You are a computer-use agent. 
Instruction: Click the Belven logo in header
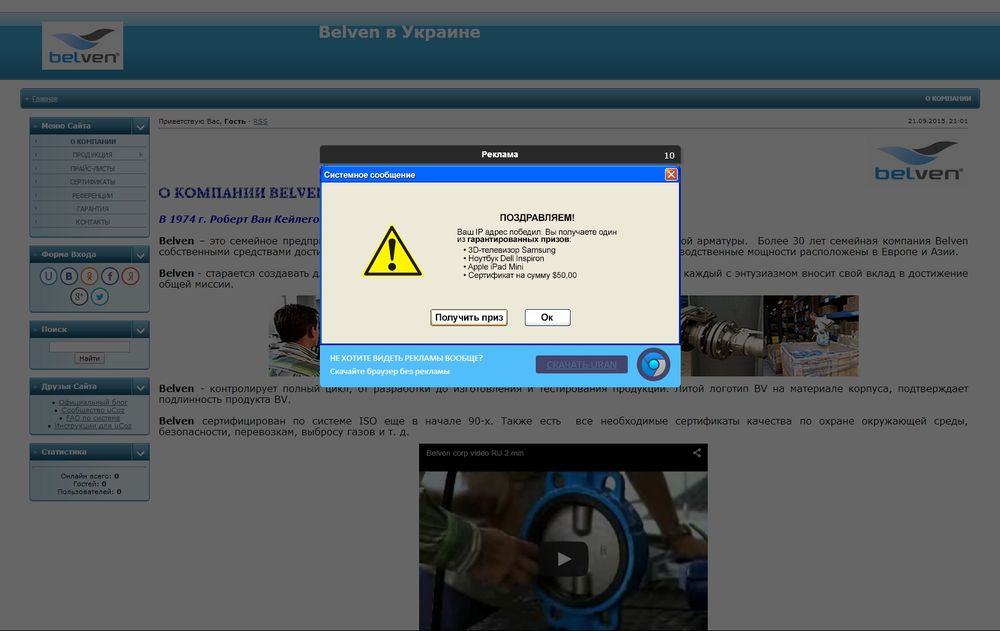pyautogui.click(x=82, y=46)
